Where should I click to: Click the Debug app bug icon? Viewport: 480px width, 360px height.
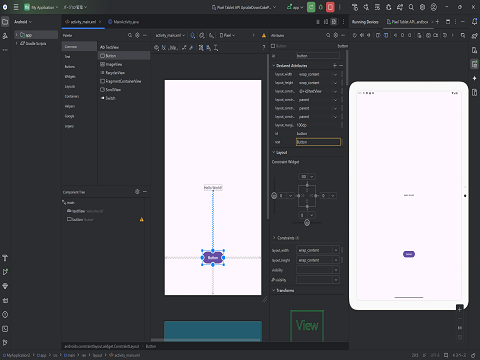point(321,7)
